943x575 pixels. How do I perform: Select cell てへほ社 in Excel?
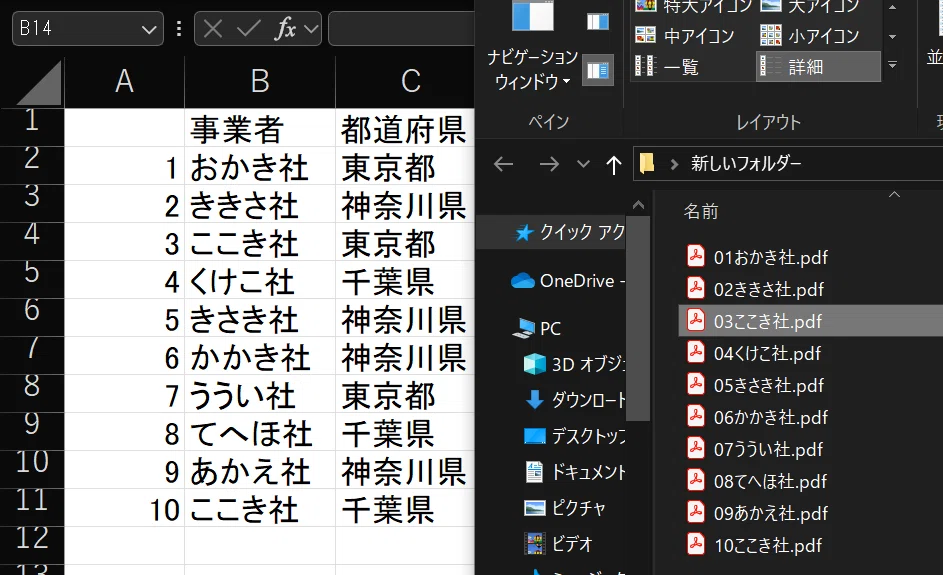coord(260,432)
